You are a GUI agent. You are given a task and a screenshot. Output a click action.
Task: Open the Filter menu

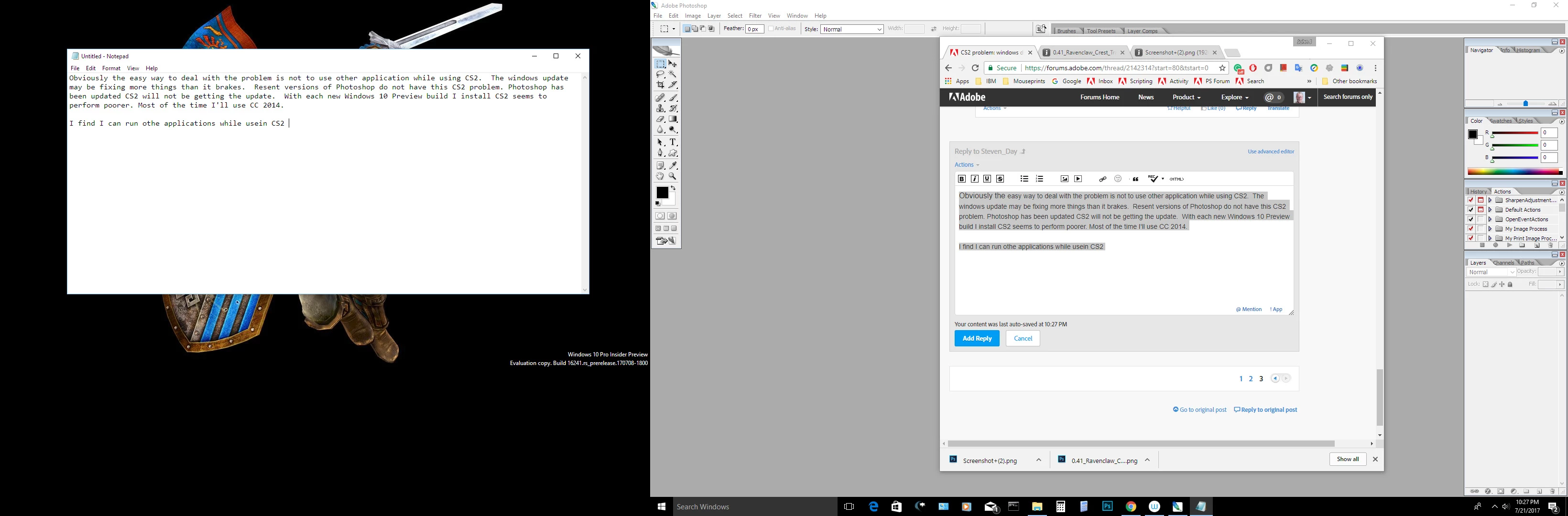[x=755, y=16]
